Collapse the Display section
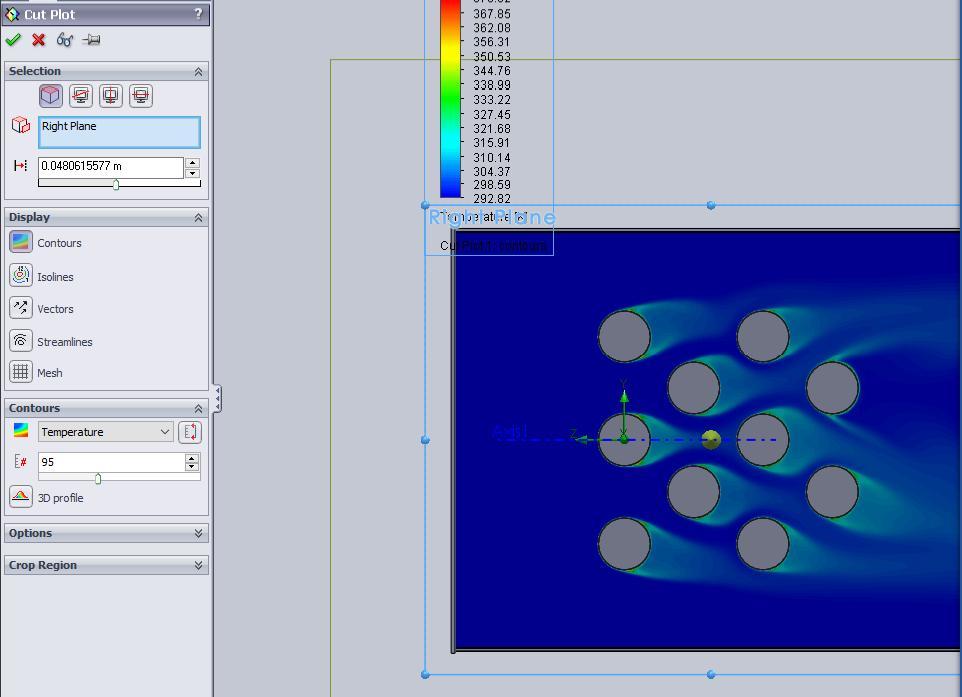This screenshot has width=962, height=697. (198, 218)
